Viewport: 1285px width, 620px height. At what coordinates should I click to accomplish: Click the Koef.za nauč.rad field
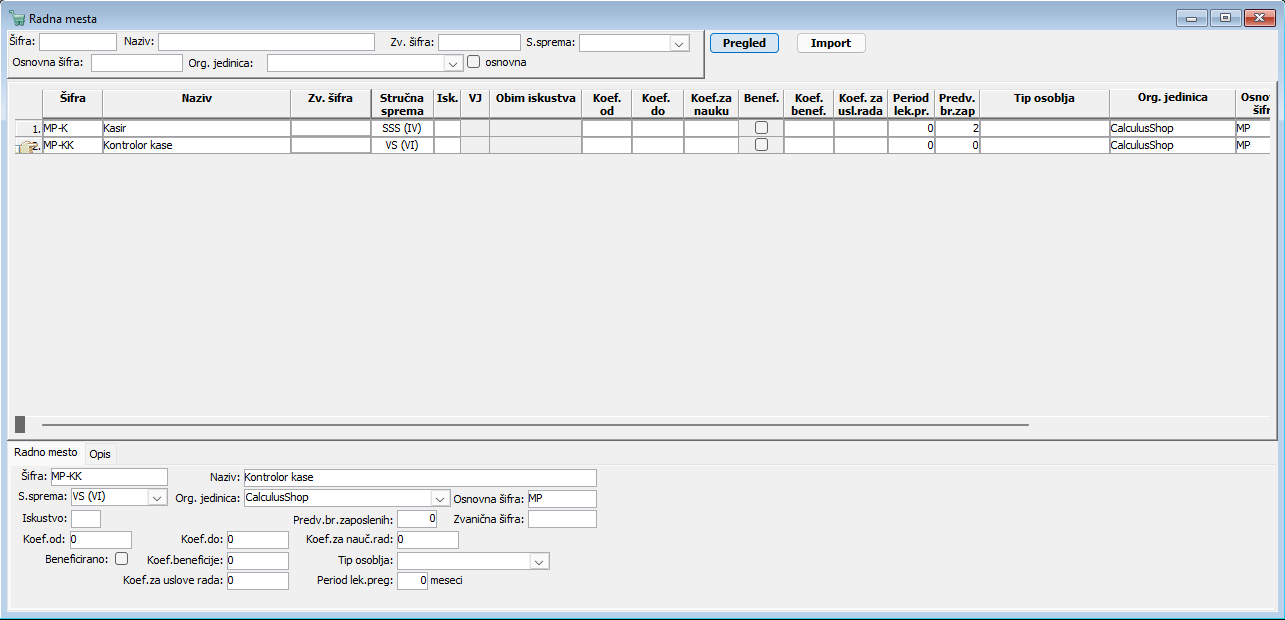click(x=427, y=540)
